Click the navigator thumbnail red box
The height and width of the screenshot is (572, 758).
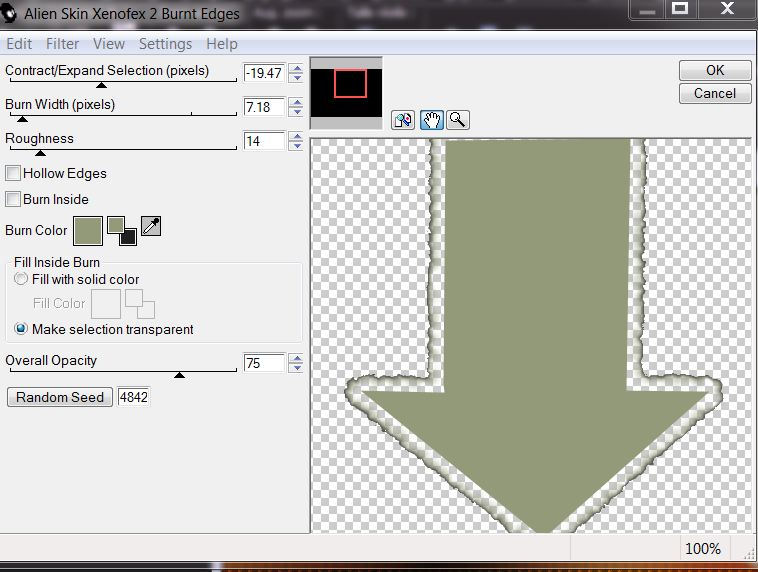(350, 84)
